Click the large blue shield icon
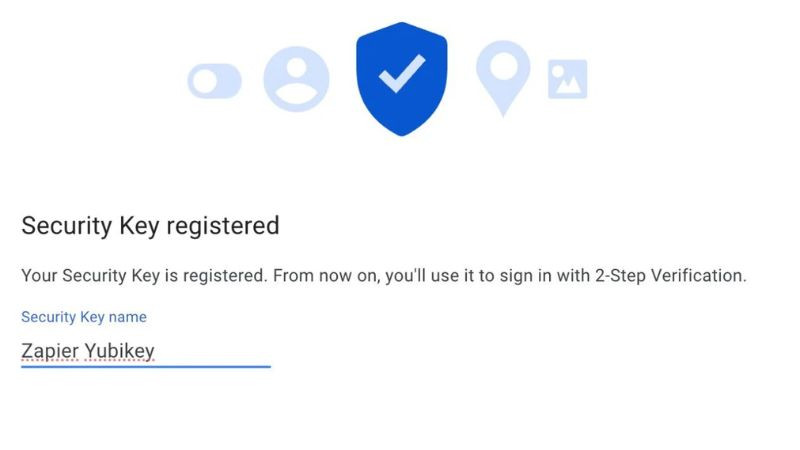The height and width of the screenshot is (450, 800). coord(401,78)
